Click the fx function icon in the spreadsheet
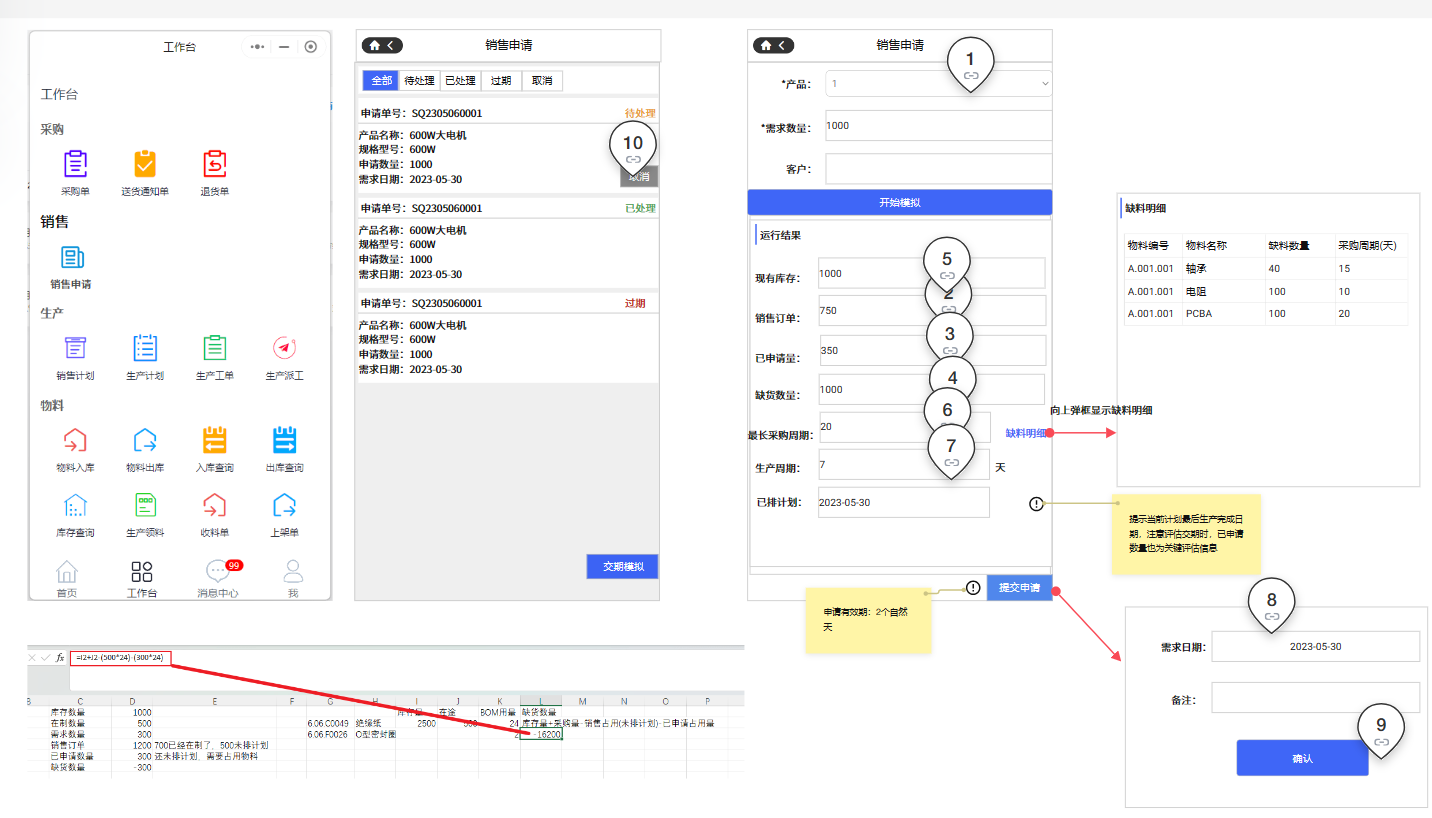Screen dimensions: 1432x818 [x=60, y=658]
